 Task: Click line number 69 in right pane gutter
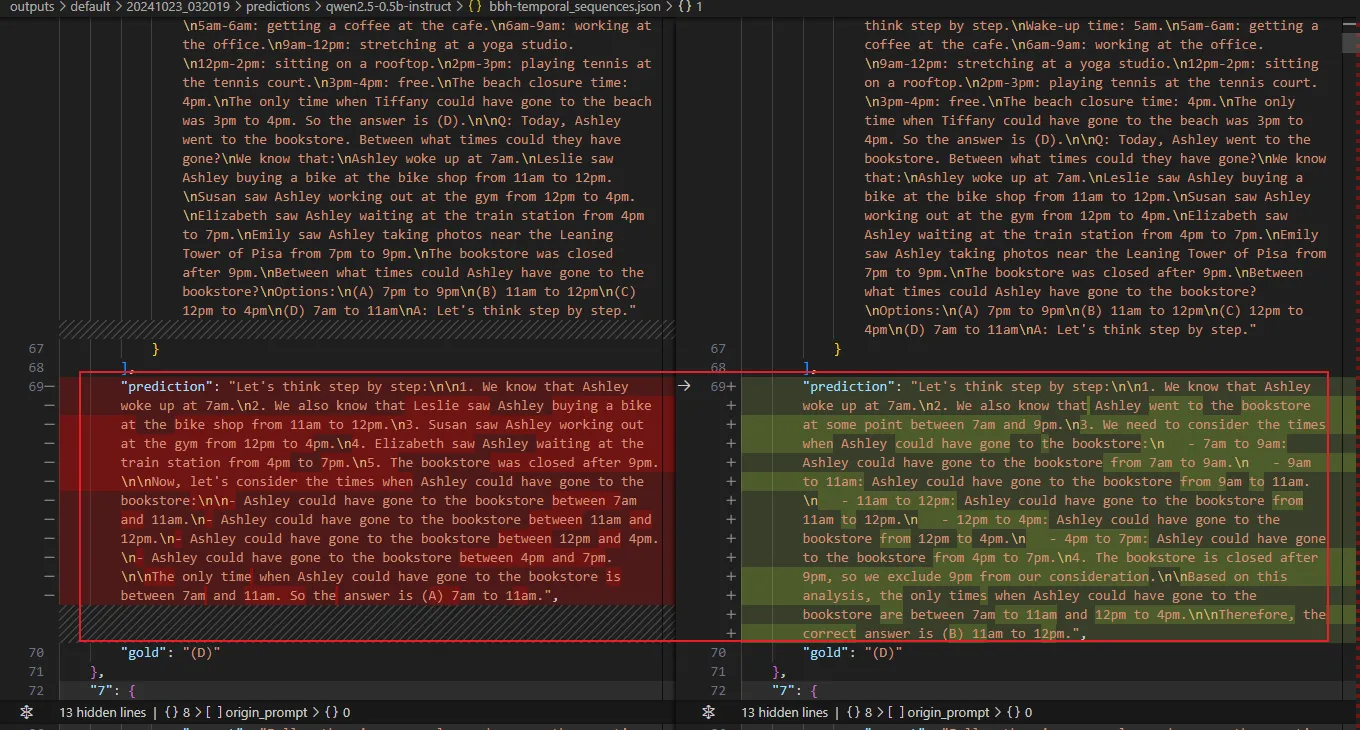[718, 386]
